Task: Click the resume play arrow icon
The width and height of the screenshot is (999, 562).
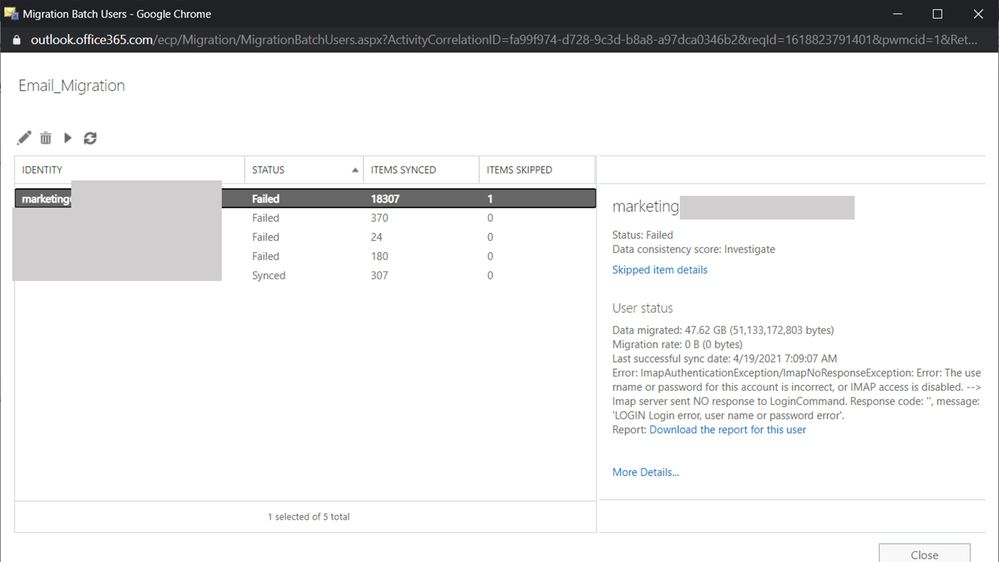Action: pyautogui.click(x=68, y=138)
